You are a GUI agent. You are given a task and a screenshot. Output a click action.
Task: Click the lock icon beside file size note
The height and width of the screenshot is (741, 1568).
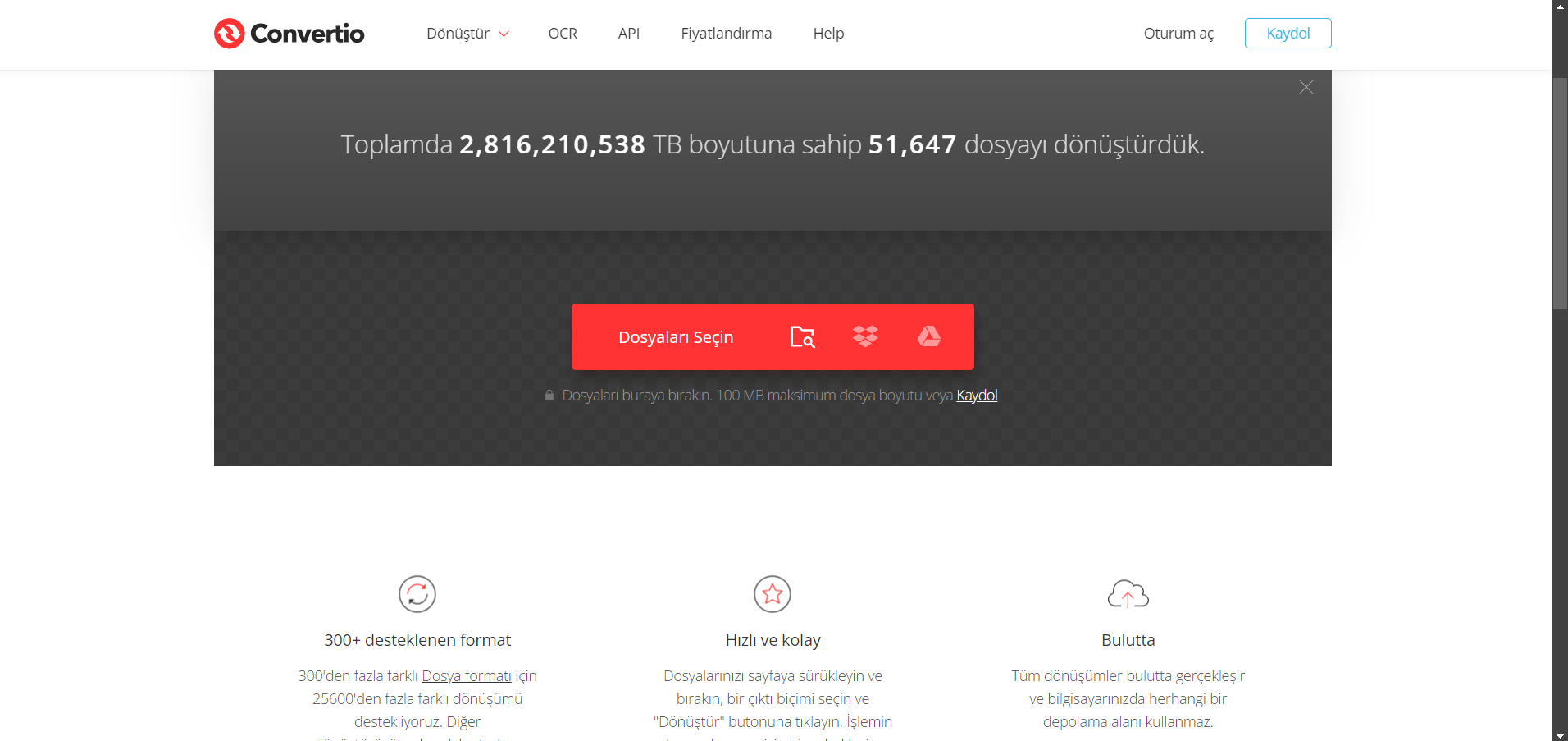coord(549,396)
